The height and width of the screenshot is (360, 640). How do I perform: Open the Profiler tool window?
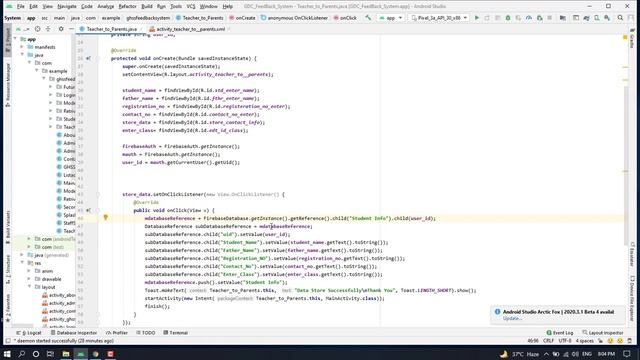(117, 333)
